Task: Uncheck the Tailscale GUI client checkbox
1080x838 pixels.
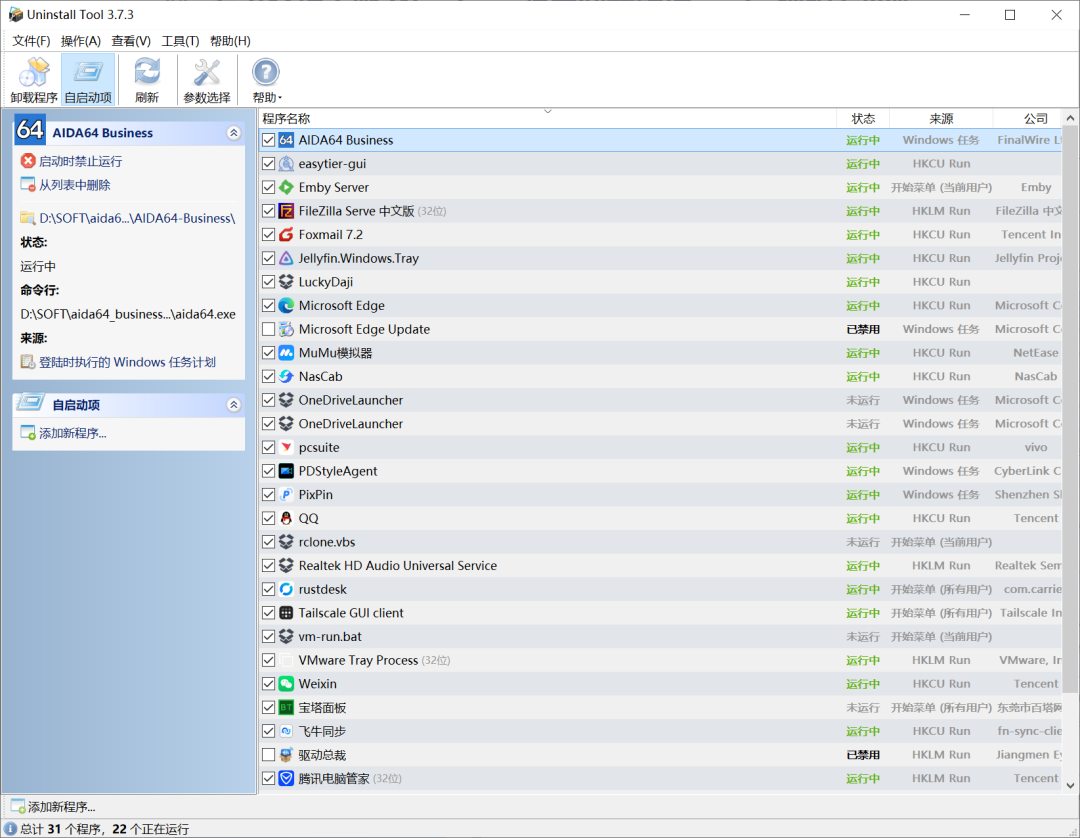Action: (269, 613)
